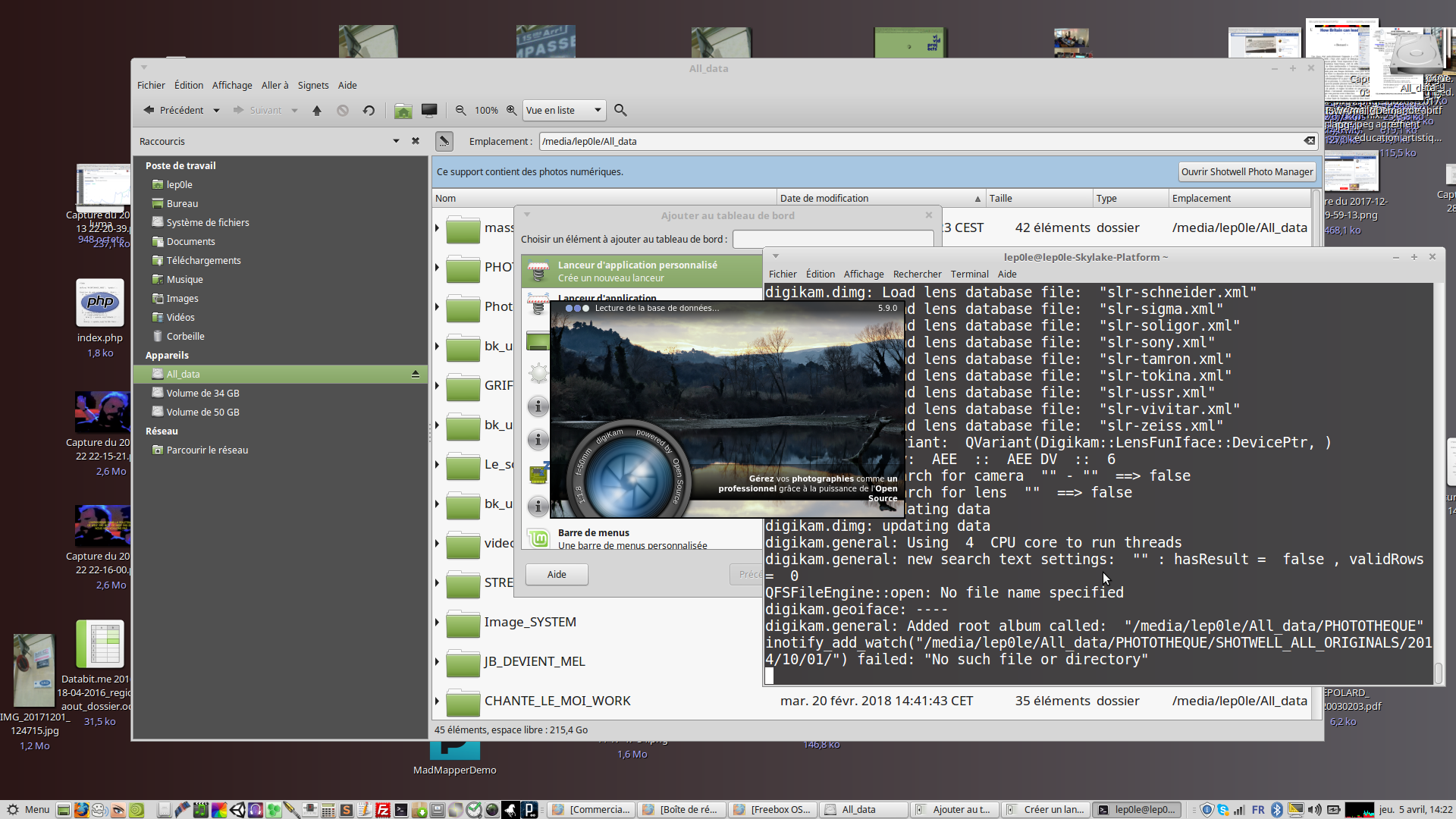The image size is (1456, 819).
Task: Click the parent folder up arrow
Action: pyautogui.click(x=317, y=111)
